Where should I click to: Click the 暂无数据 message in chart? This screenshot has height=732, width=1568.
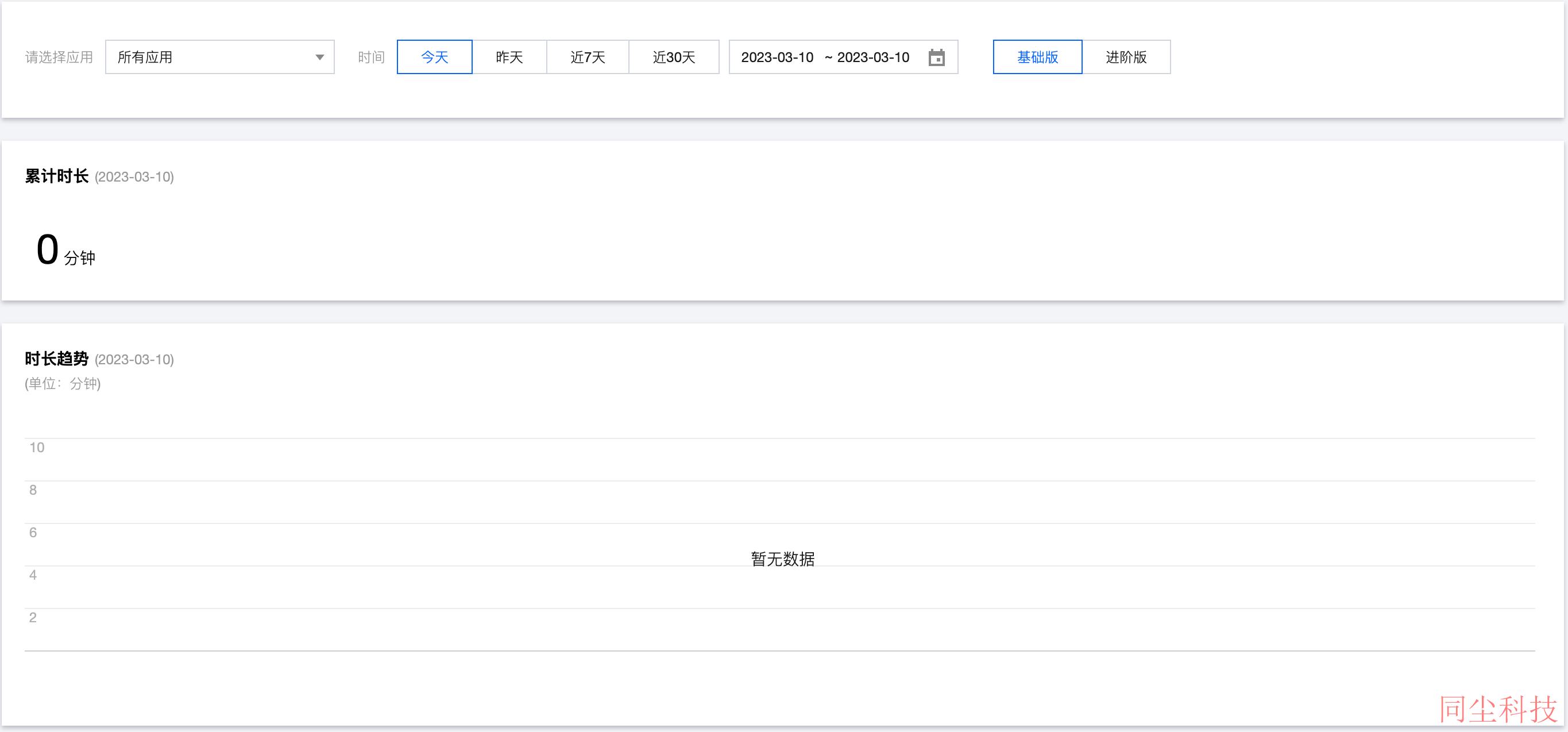(783, 559)
